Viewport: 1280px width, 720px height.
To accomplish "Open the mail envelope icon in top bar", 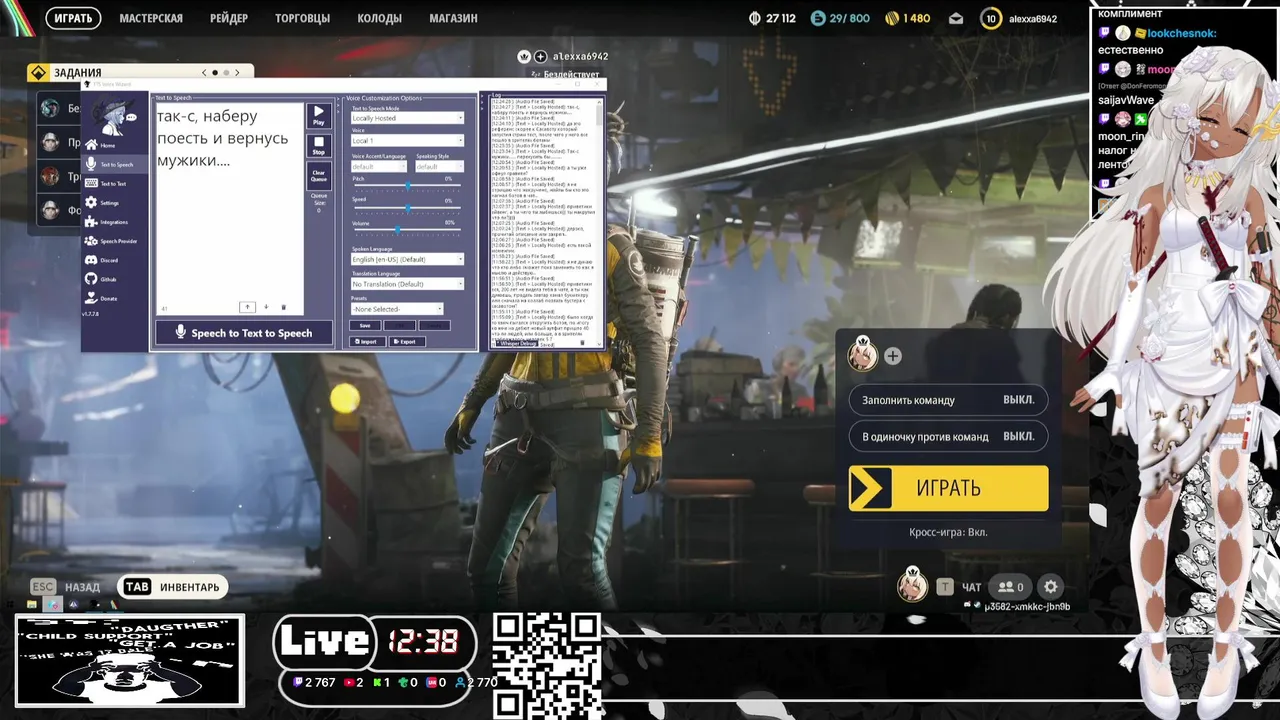I will tap(956, 18).
